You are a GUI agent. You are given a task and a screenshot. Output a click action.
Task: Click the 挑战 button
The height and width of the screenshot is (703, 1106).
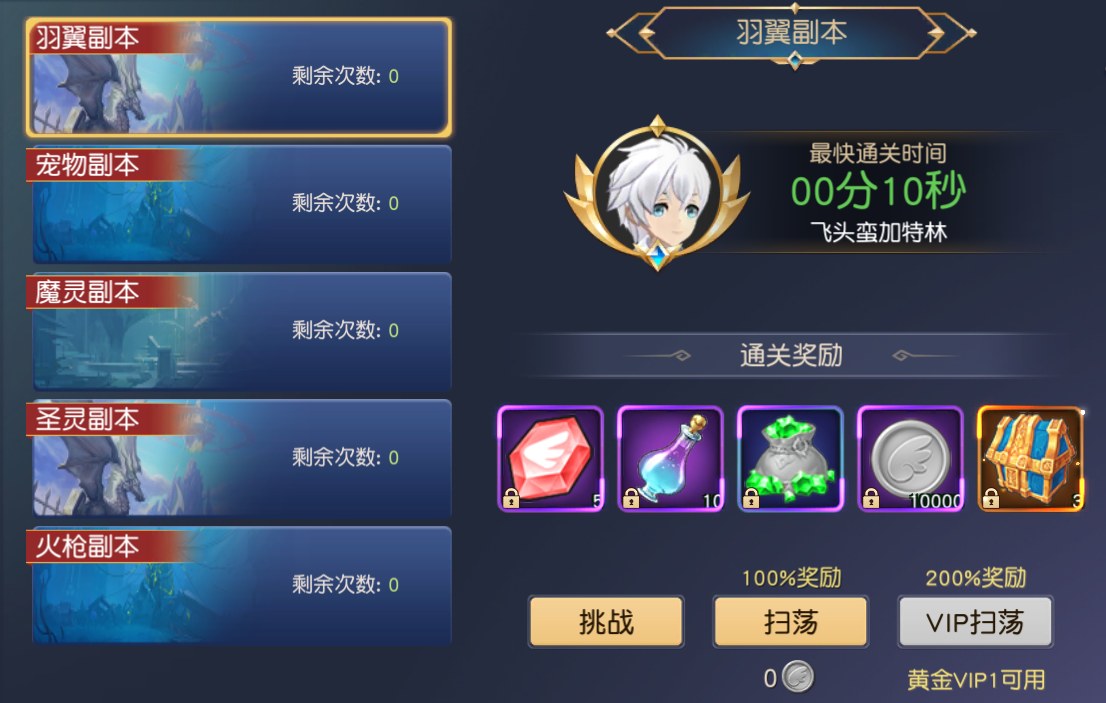pyautogui.click(x=607, y=622)
